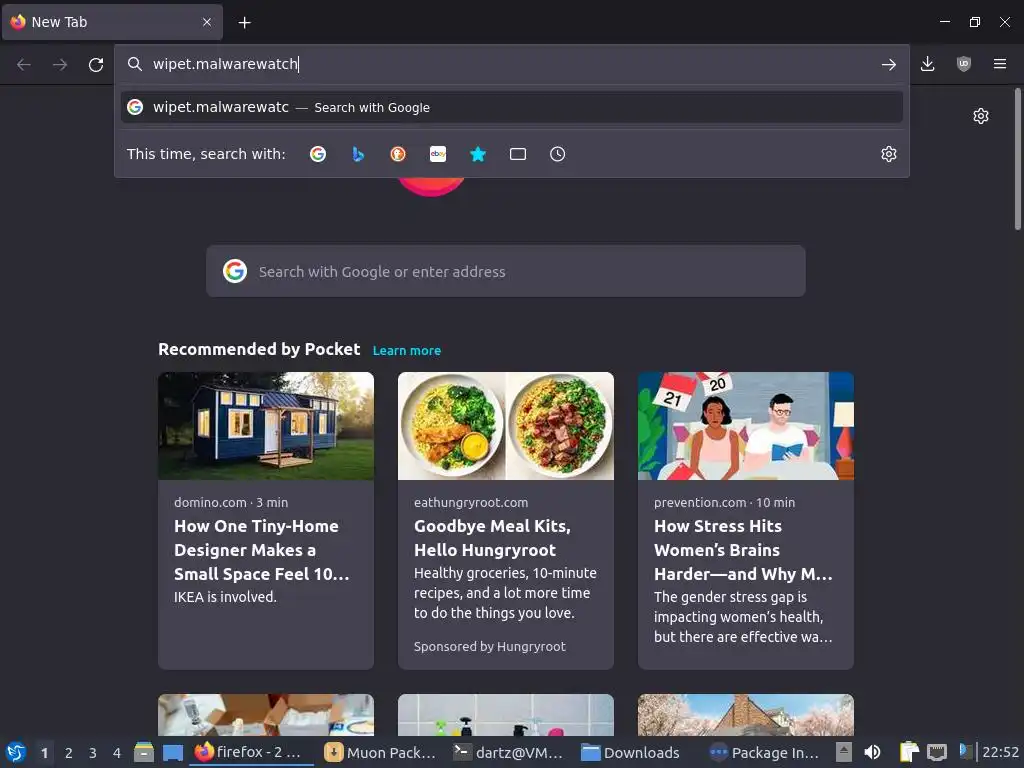Open the Hungryroot meal bowls thumbnail
1024x768 pixels.
[x=505, y=426]
